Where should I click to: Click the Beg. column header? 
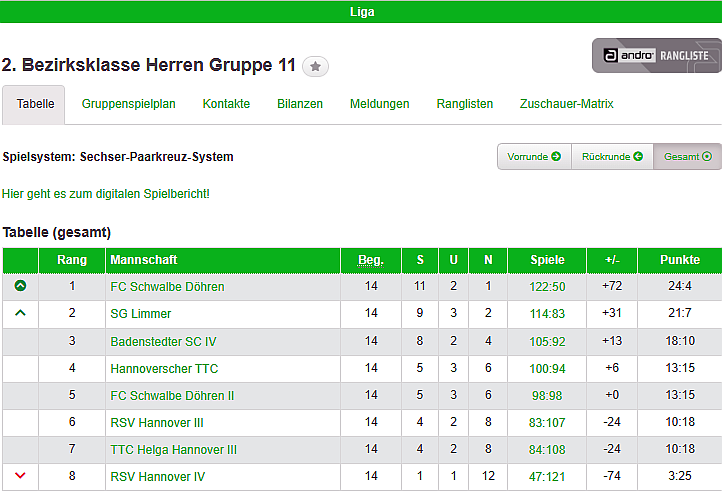(371, 260)
